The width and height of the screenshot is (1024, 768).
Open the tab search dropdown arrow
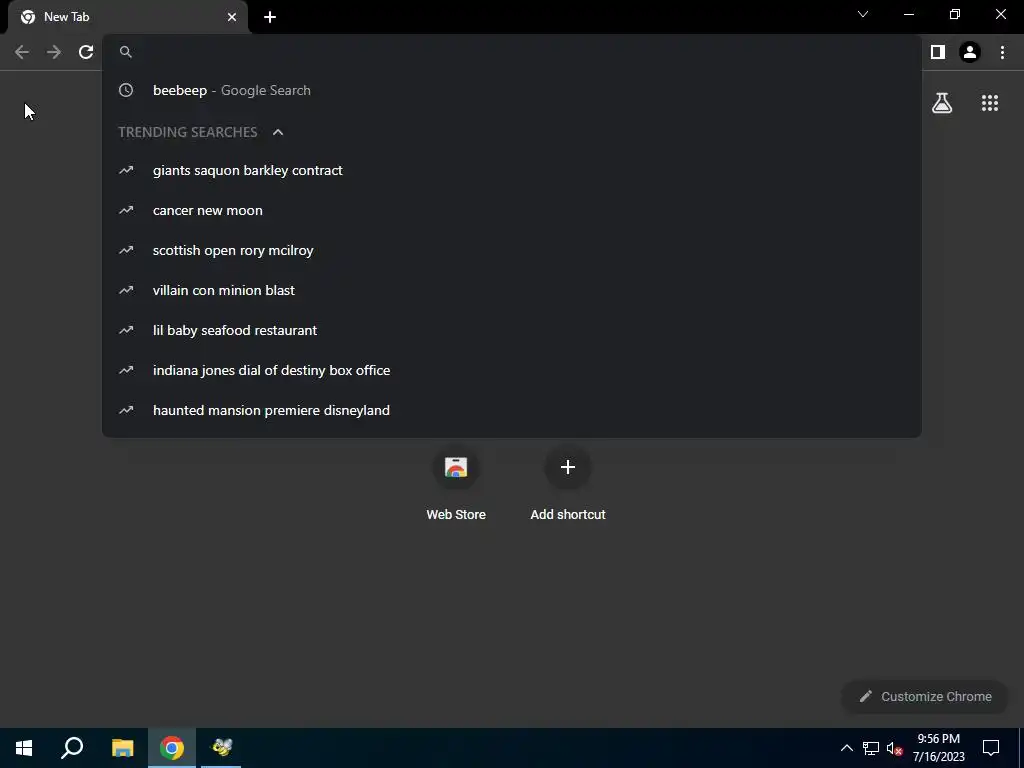click(863, 14)
